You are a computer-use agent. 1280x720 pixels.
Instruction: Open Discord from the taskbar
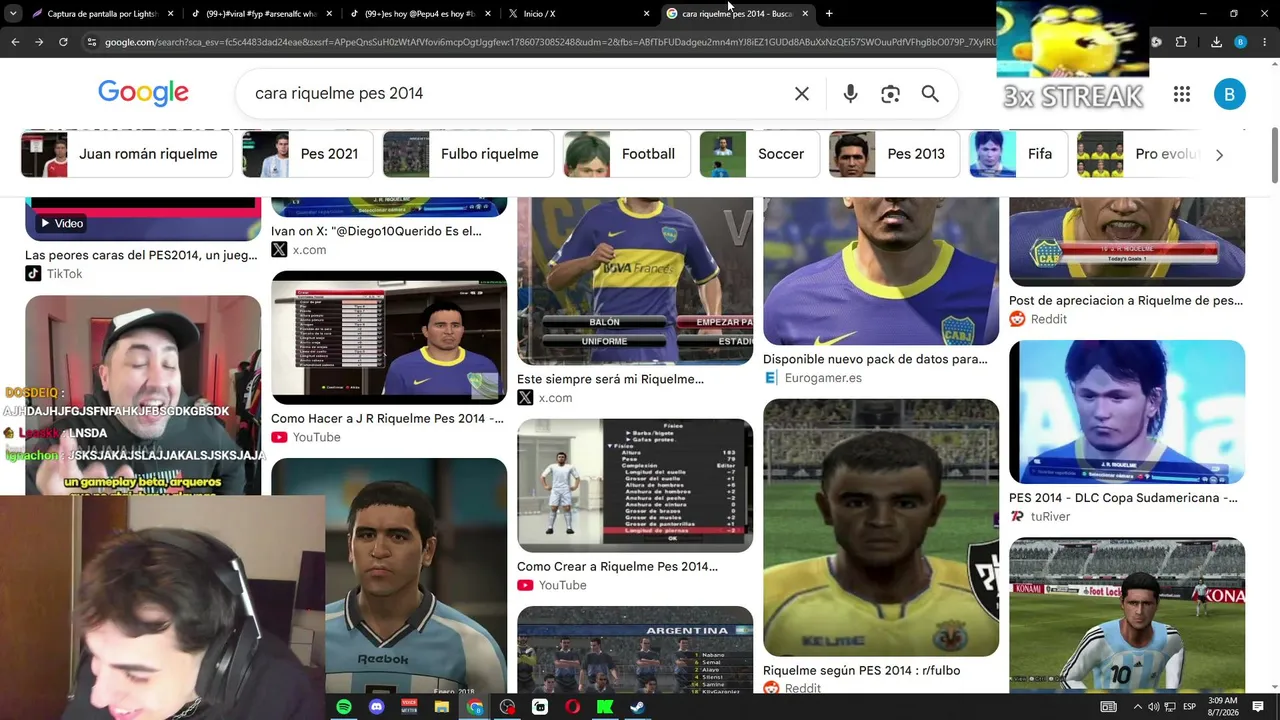click(x=377, y=707)
